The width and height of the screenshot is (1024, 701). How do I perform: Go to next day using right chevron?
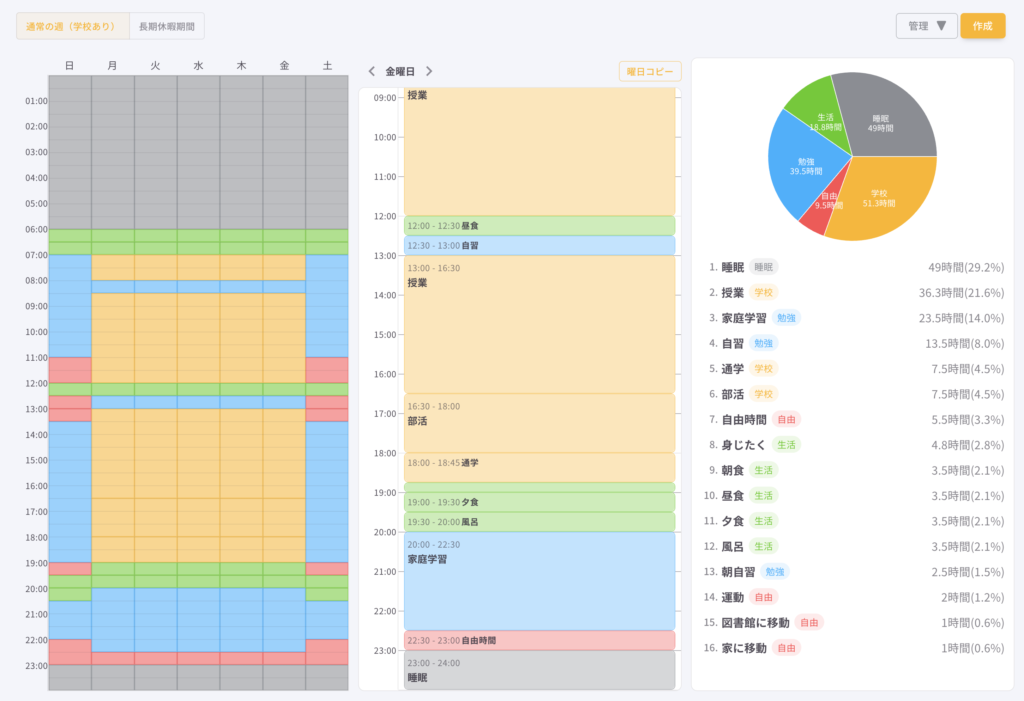(429, 72)
